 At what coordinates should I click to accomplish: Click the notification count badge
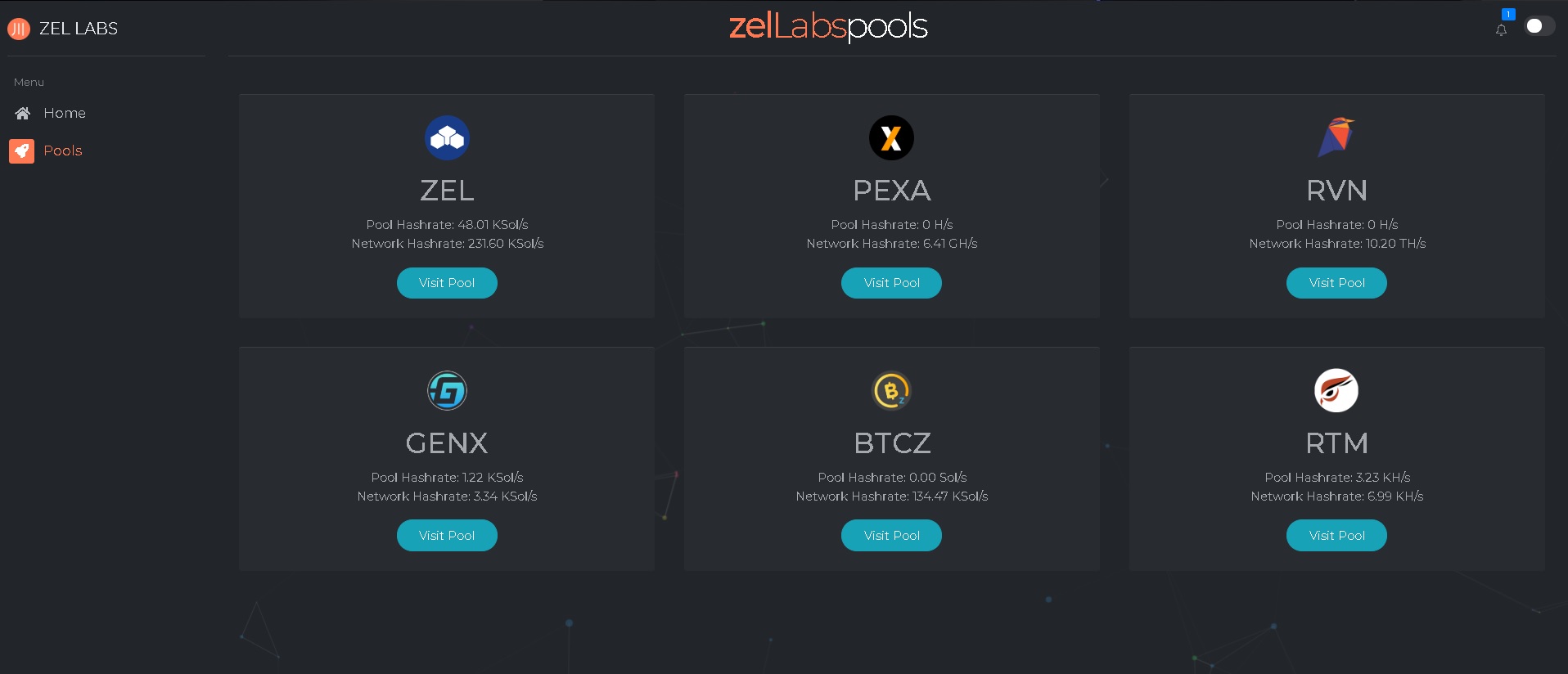[1508, 15]
